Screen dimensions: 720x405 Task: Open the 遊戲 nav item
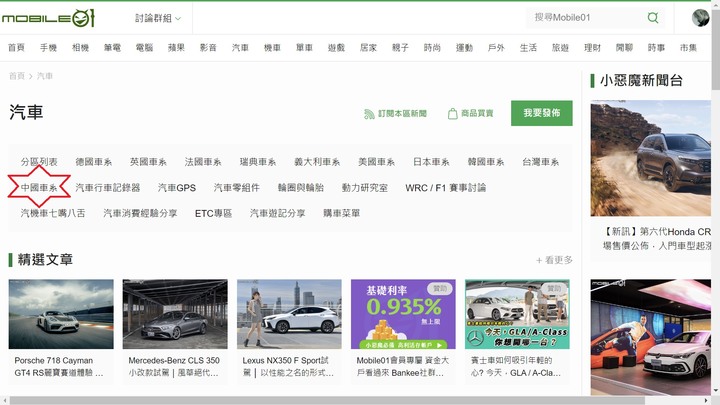point(336,48)
